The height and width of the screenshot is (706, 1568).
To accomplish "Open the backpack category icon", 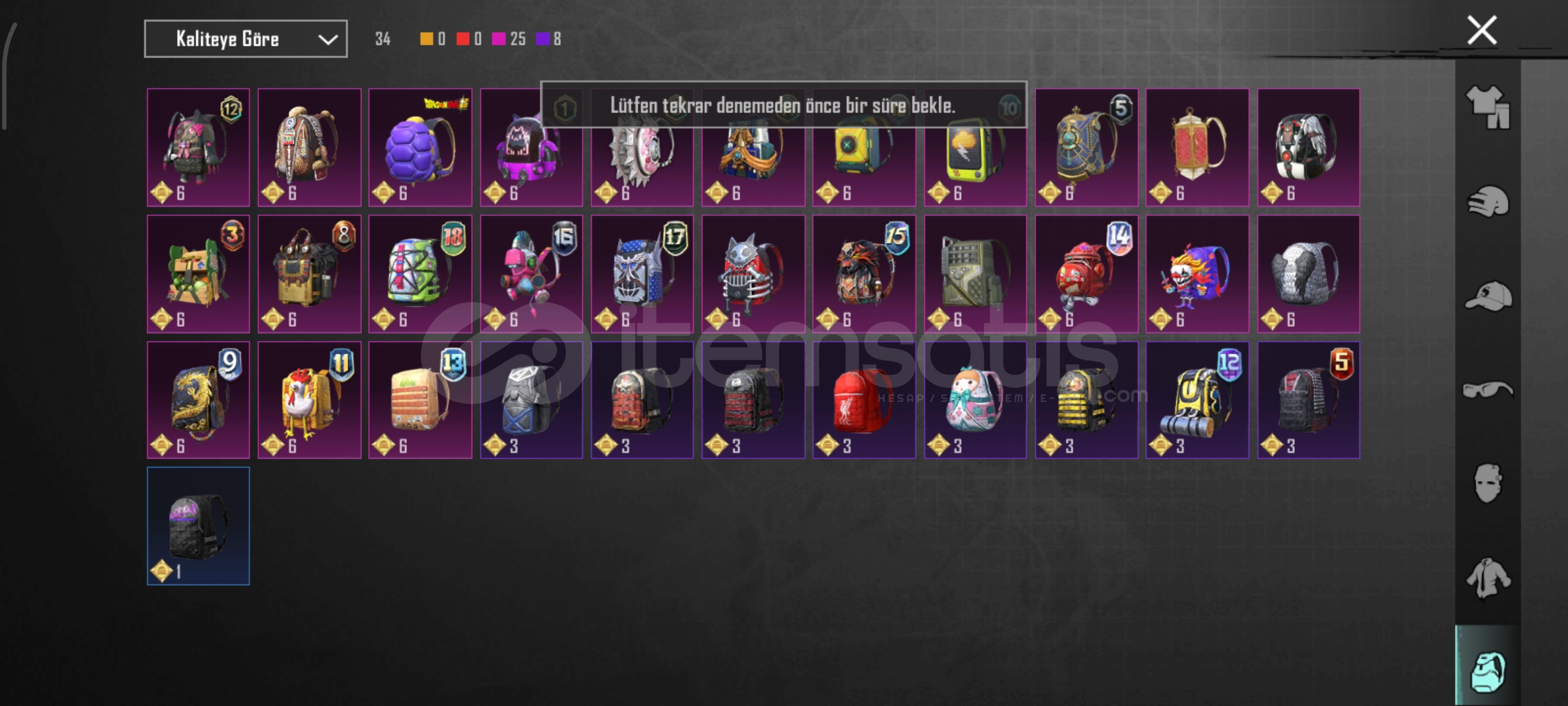I will coord(1488,671).
